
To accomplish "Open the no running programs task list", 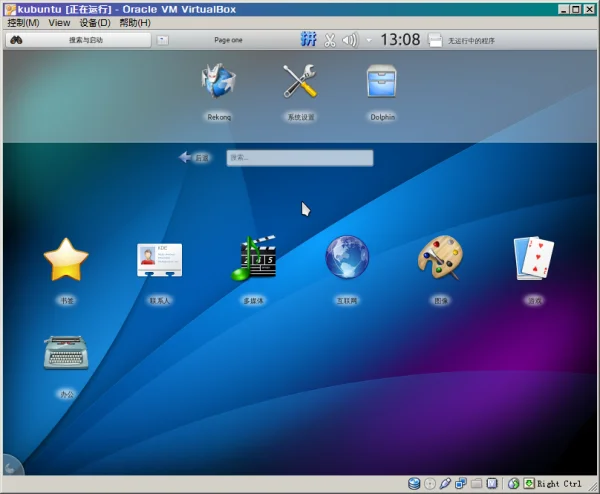I will (x=471, y=41).
